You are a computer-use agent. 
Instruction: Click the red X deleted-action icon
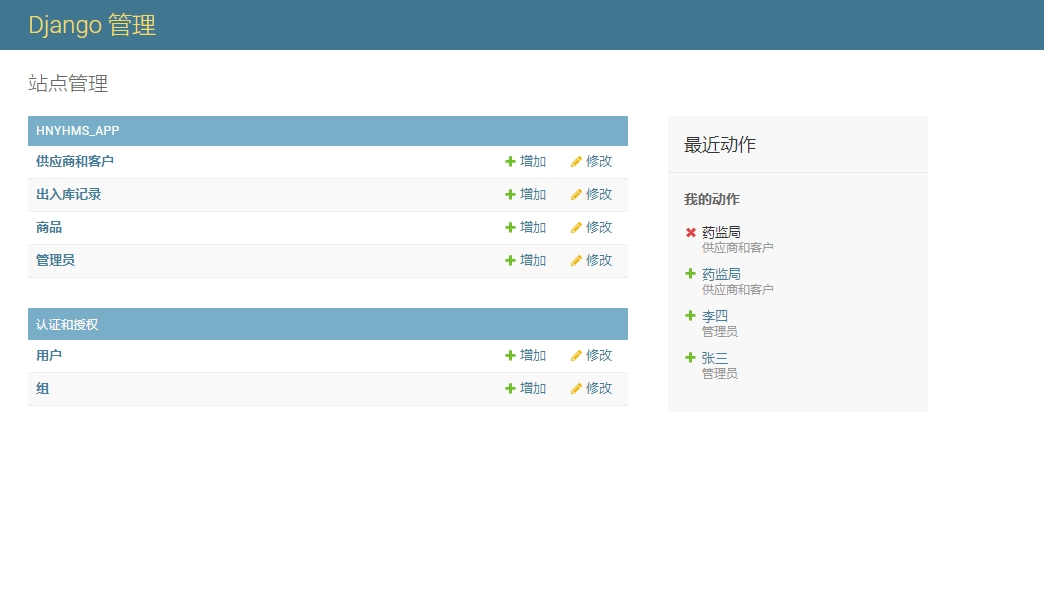[x=690, y=232]
